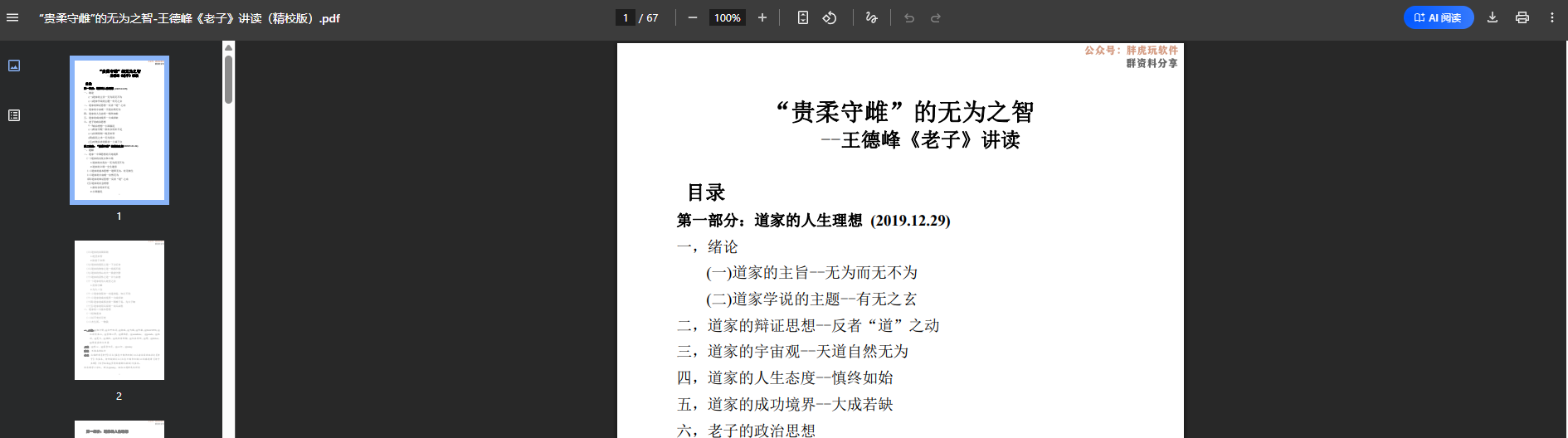Click the total page count 67
This screenshot has height=438, width=1568.
pyautogui.click(x=652, y=17)
